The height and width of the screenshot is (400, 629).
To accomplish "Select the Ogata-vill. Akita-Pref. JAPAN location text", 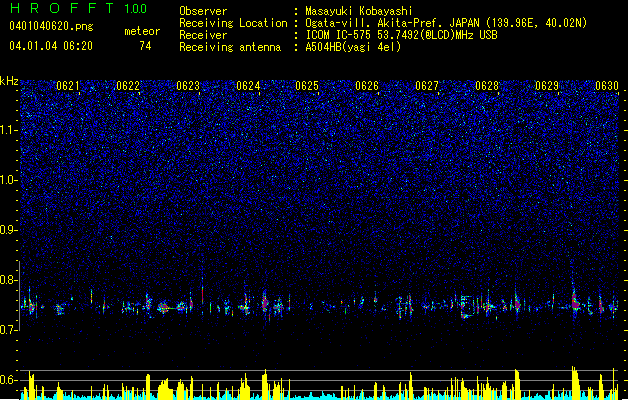I will 446,23.
